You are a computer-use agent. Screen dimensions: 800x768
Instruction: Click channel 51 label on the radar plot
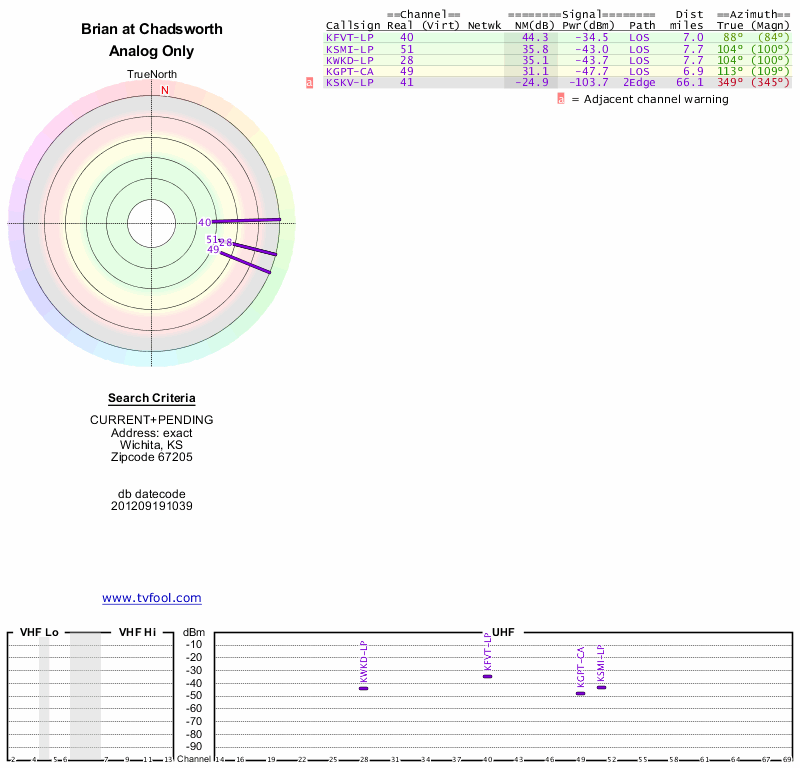(212, 239)
